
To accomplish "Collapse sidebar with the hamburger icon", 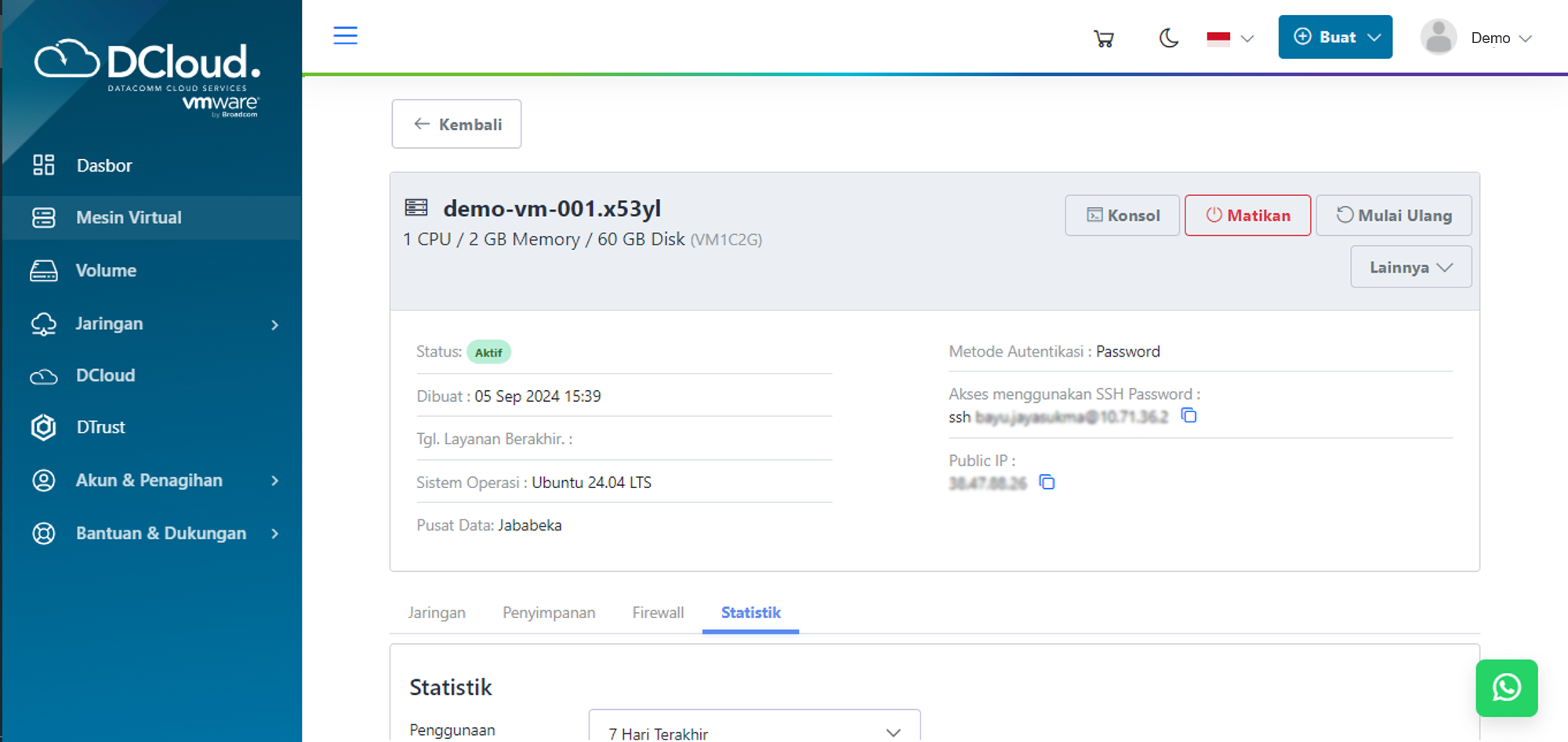I will [x=345, y=35].
